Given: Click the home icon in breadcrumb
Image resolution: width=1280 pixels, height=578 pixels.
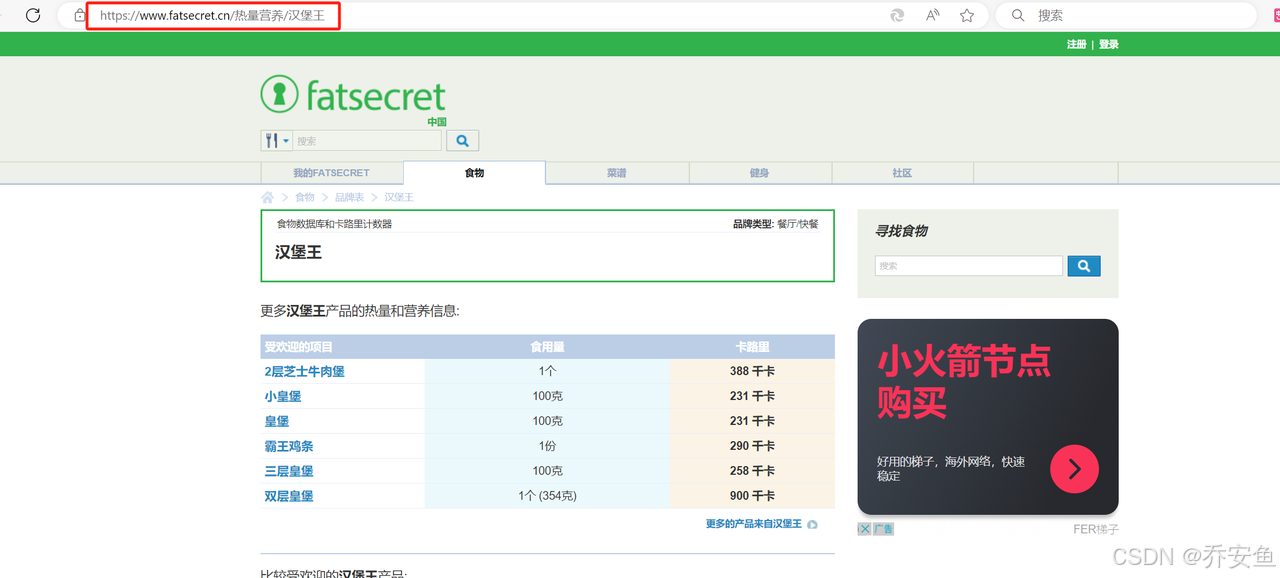Looking at the screenshot, I should tap(267, 197).
